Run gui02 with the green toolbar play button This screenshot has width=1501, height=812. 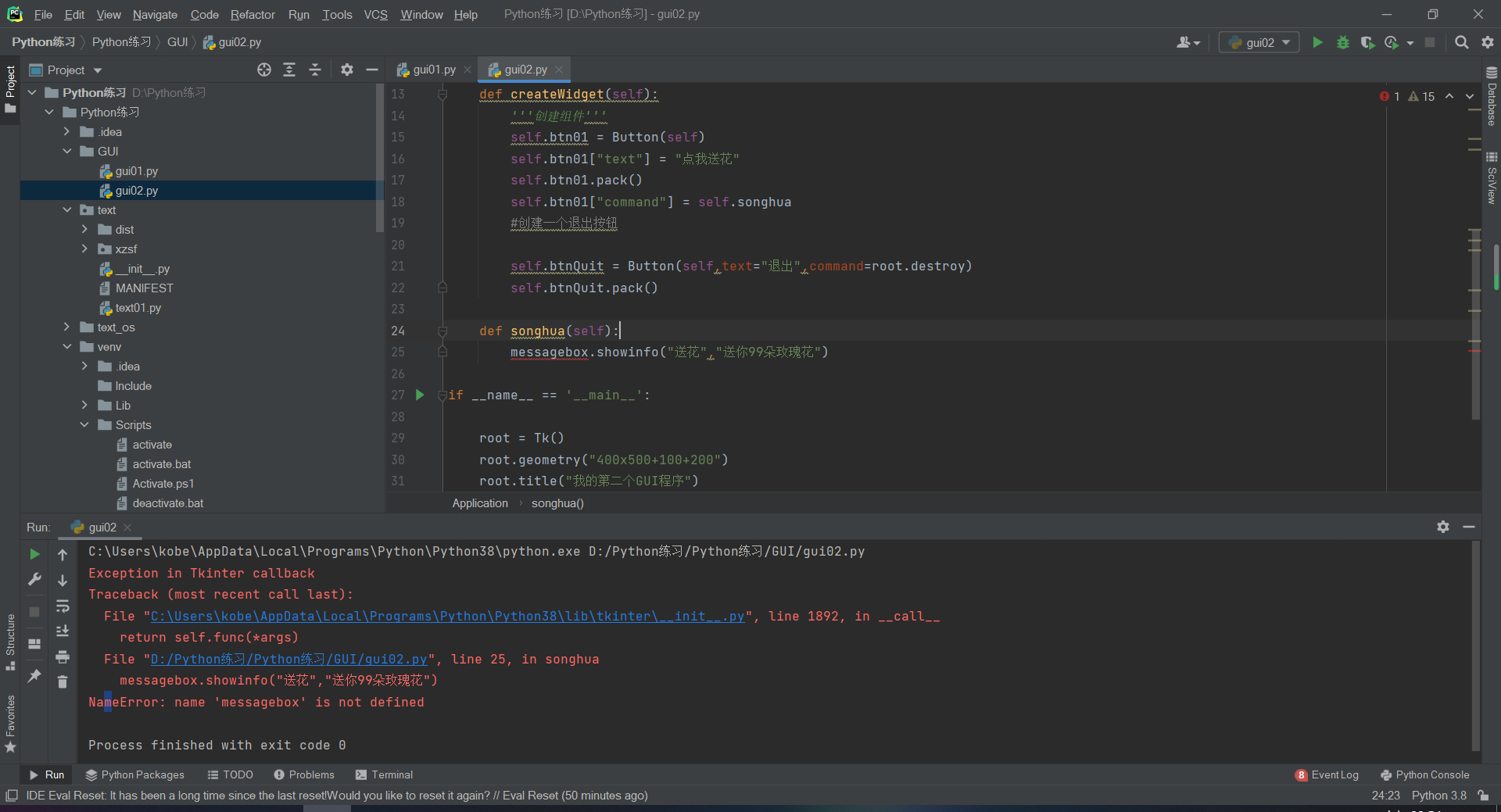[1317, 42]
